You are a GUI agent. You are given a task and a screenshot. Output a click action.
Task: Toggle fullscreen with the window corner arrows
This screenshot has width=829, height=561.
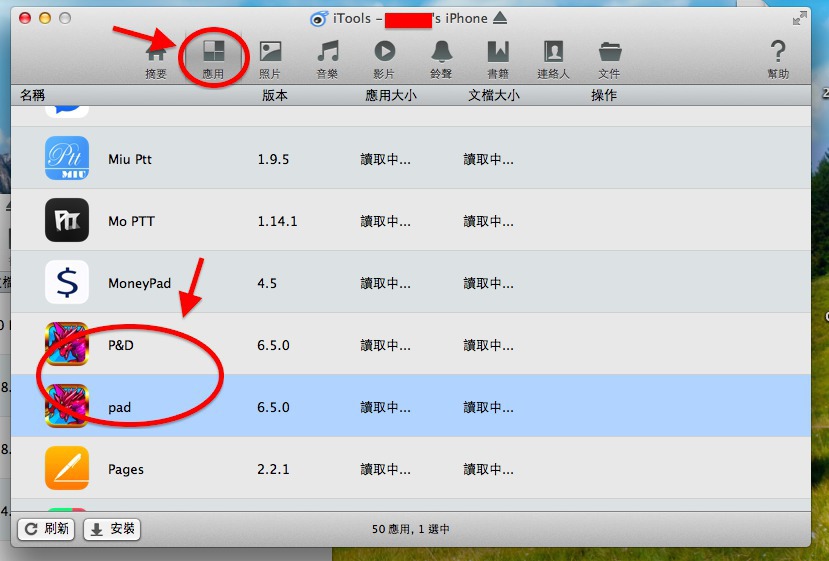[799, 19]
